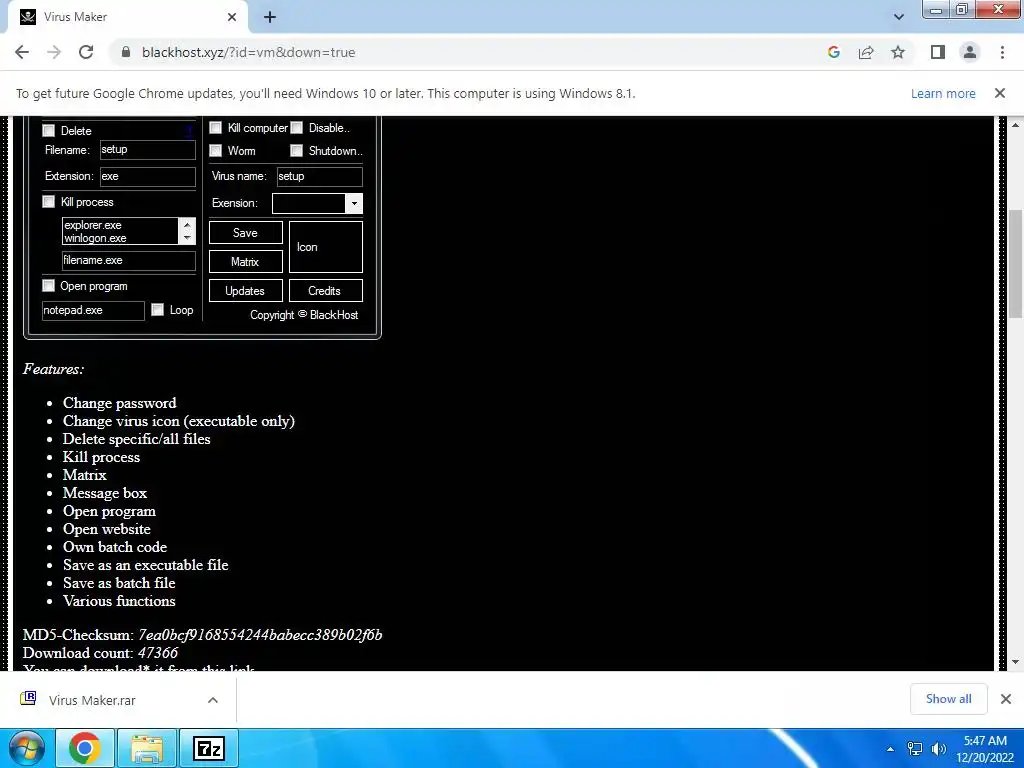Bookmark this page with star icon
Image resolution: width=1024 pixels, height=768 pixels.
pos(898,52)
